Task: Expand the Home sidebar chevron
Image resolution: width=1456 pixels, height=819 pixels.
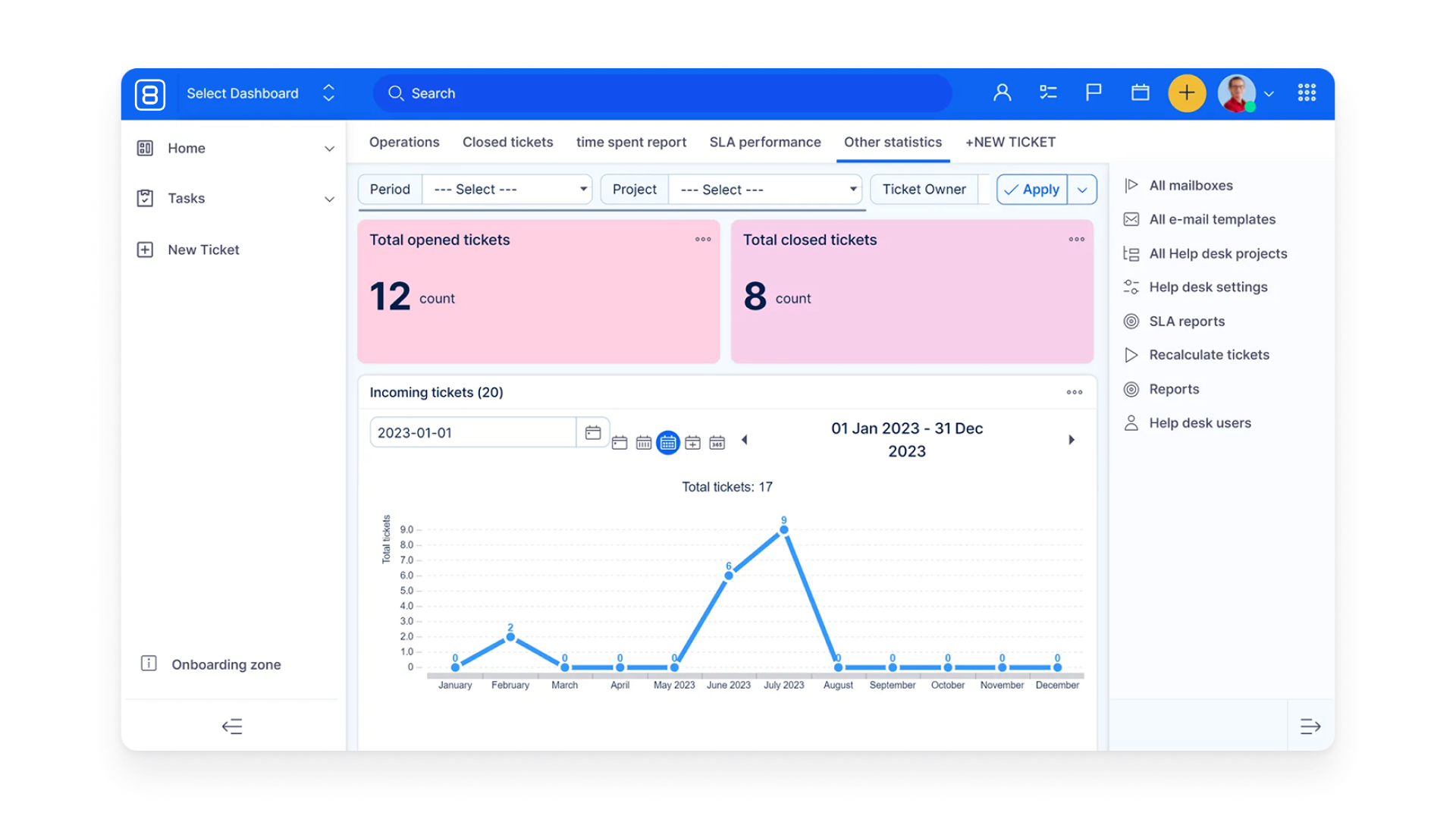Action: tap(329, 149)
